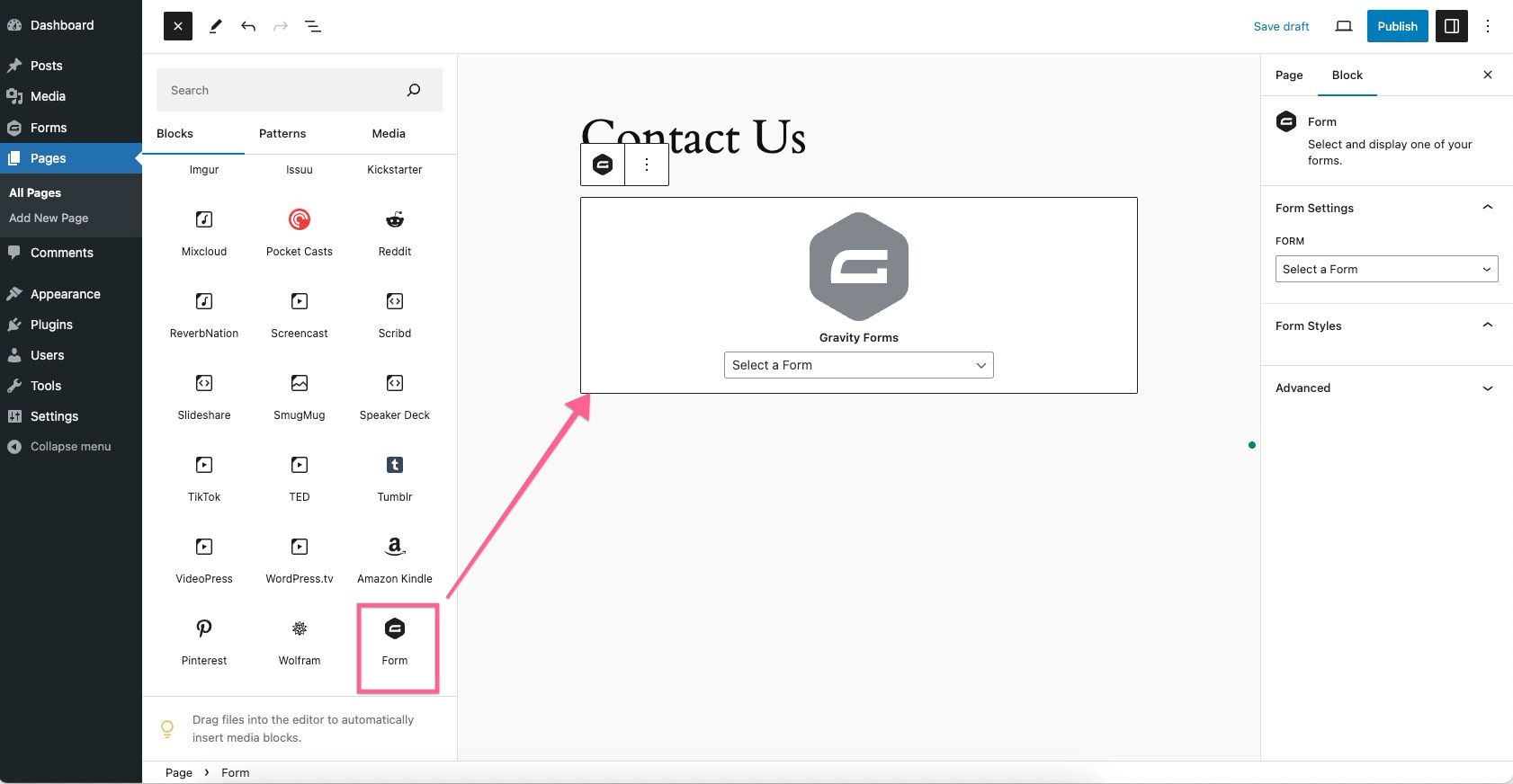Insert the Tumblr block
The width and height of the screenshot is (1513, 784).
pos(395,478)
